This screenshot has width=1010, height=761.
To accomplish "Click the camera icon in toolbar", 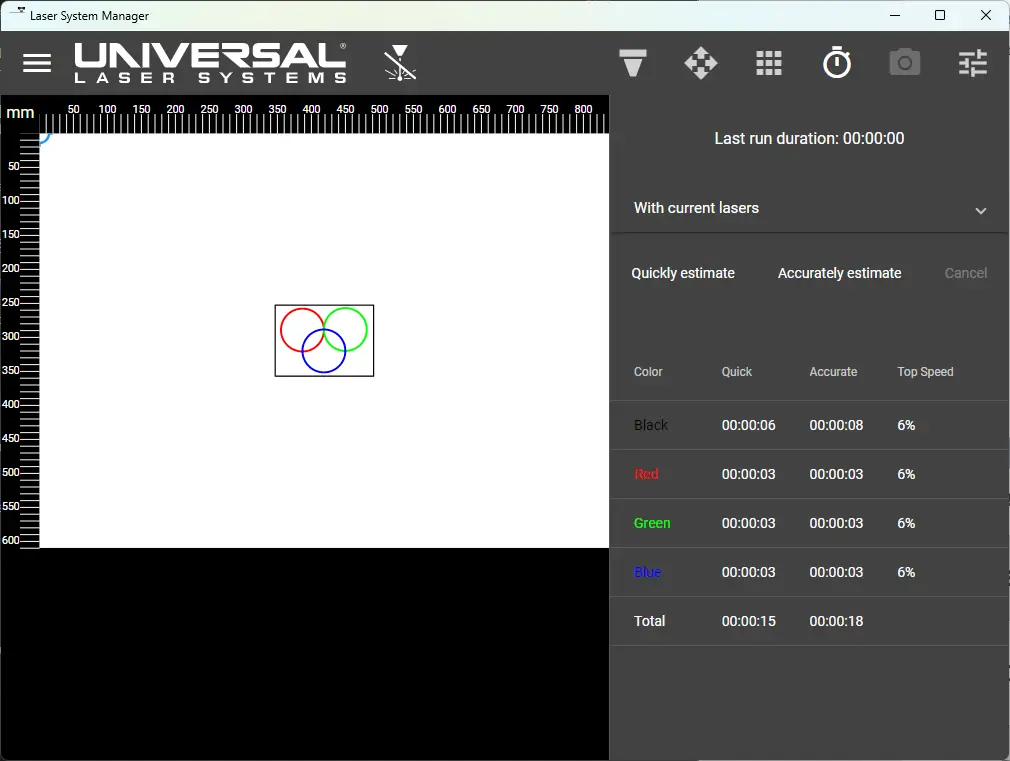I will click(x=904, y=63).
